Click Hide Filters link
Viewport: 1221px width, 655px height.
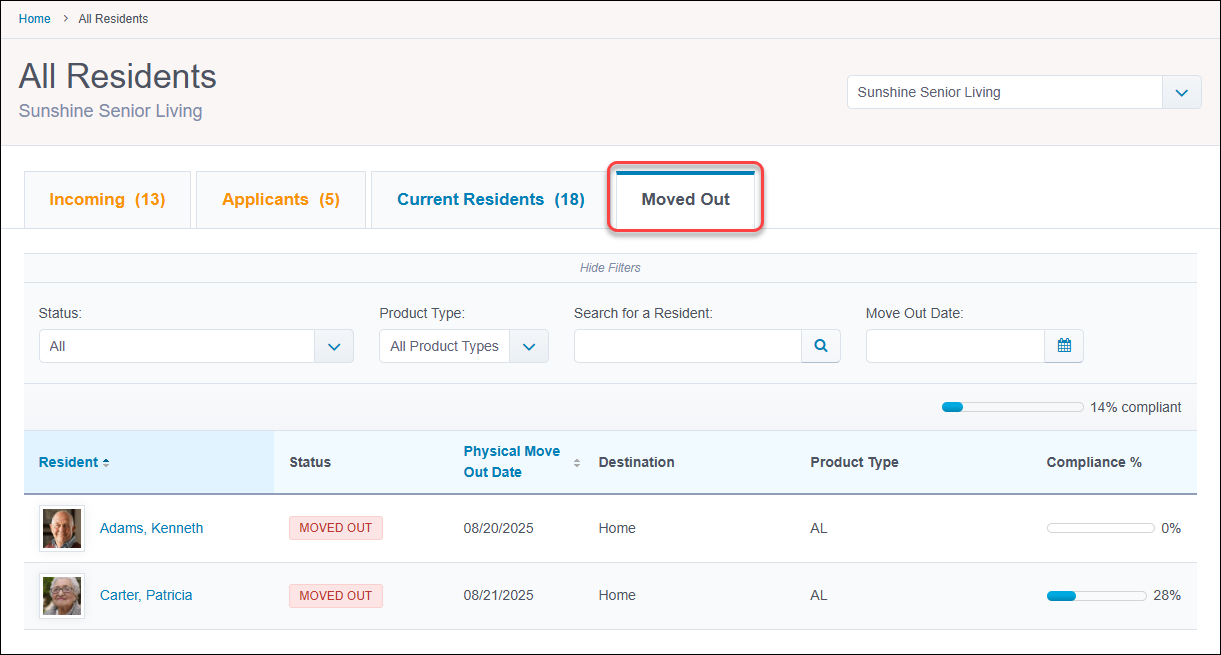pyautogui.click(x=610, y=268)
